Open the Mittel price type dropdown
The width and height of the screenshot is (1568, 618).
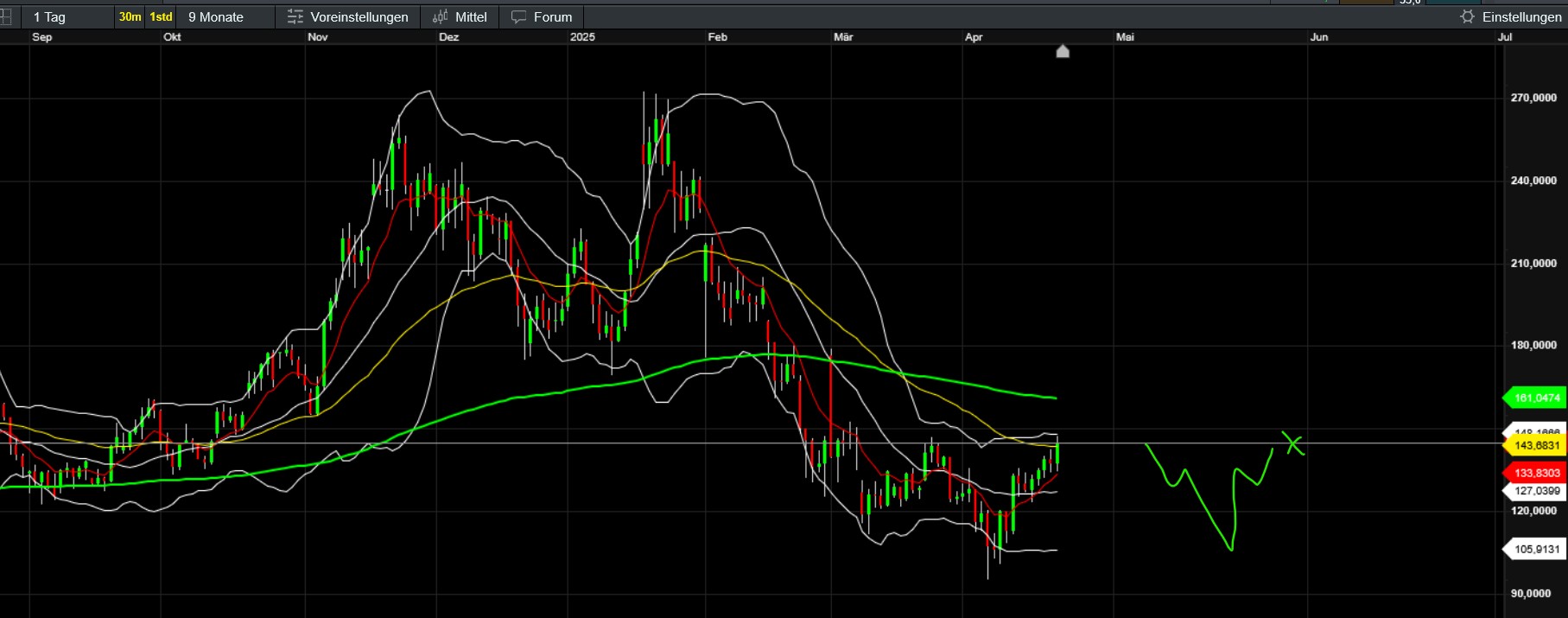(x=471, y=17)
